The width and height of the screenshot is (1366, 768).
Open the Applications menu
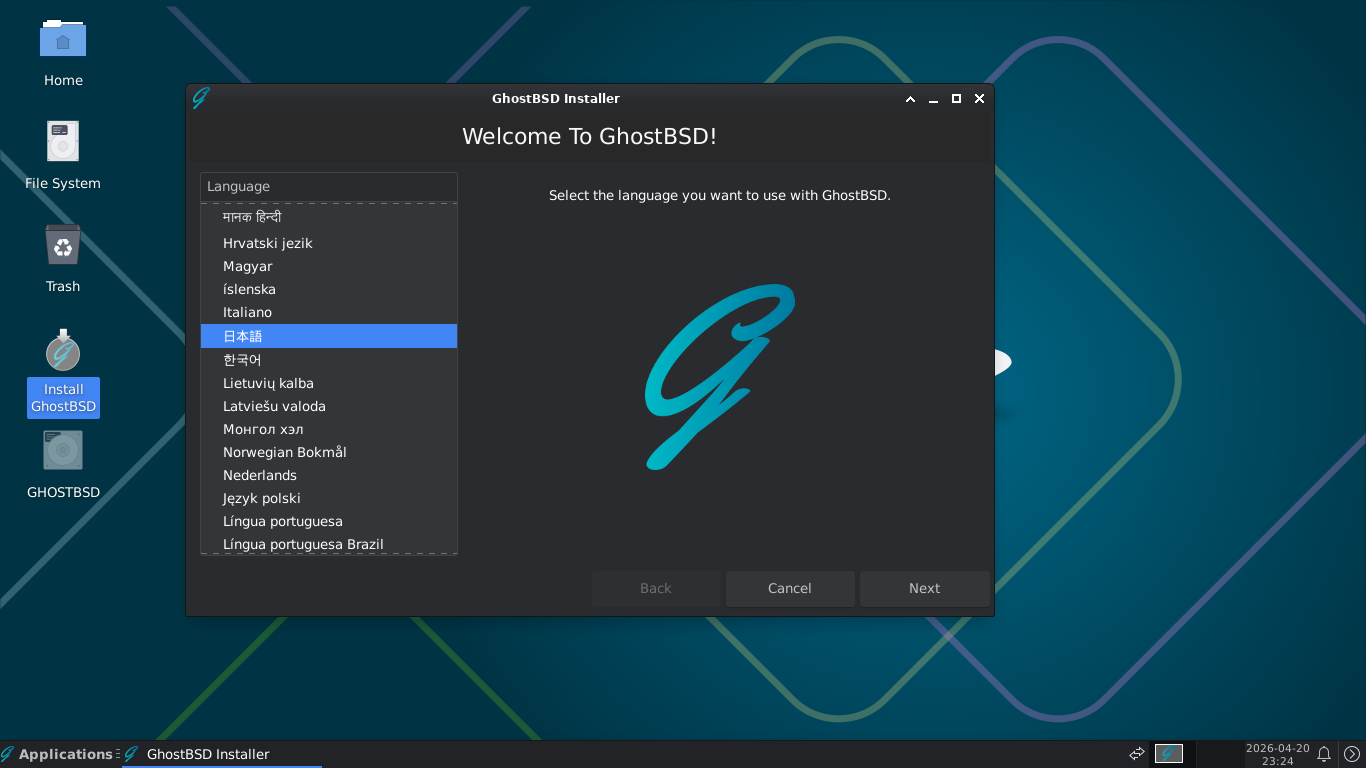point(58,754)
